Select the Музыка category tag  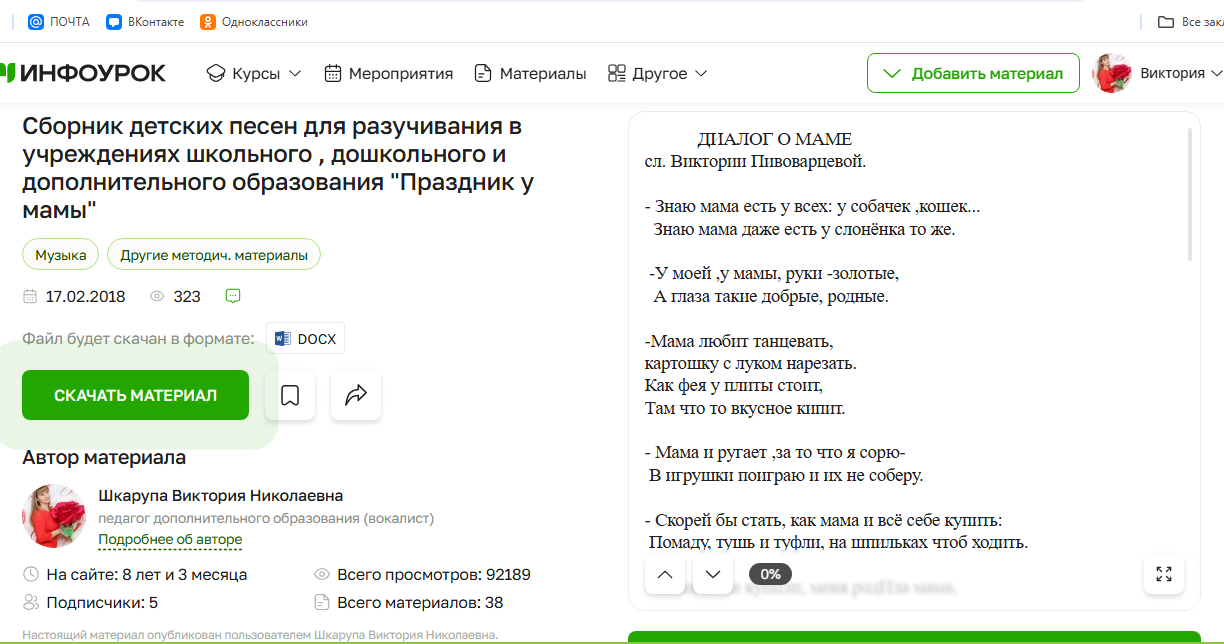61,255
